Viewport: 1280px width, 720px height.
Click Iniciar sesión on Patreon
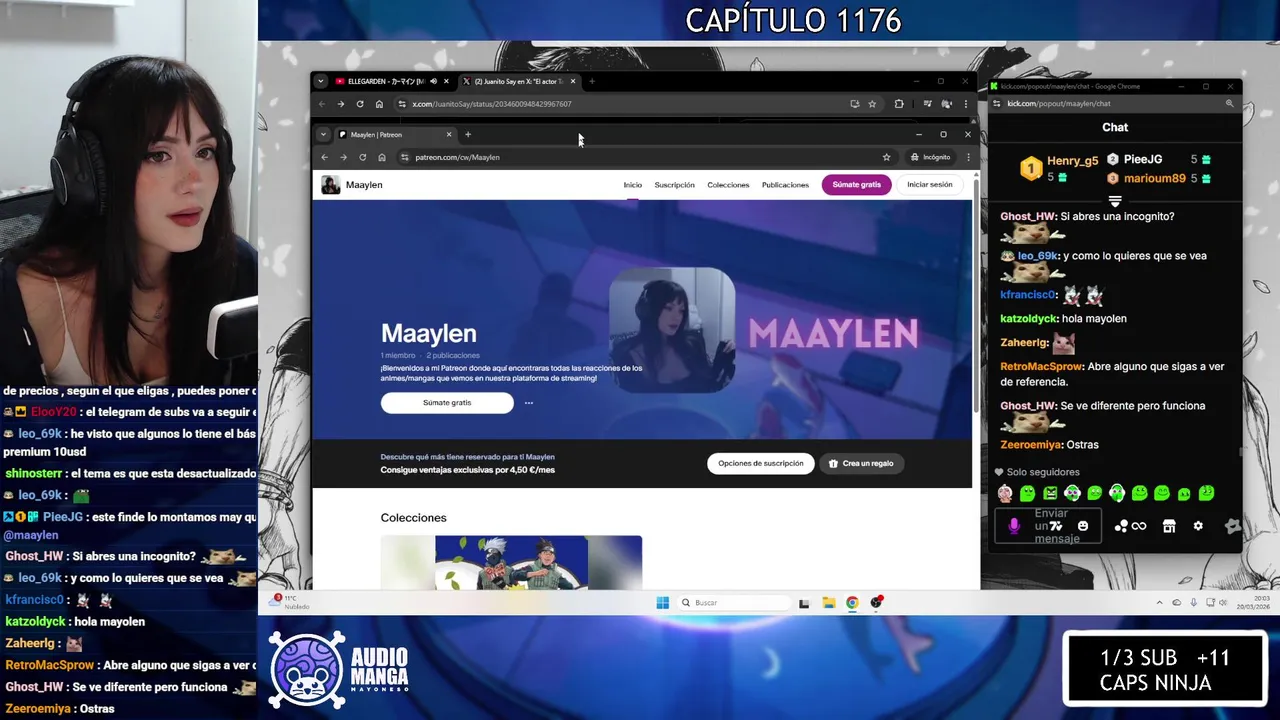930,185
